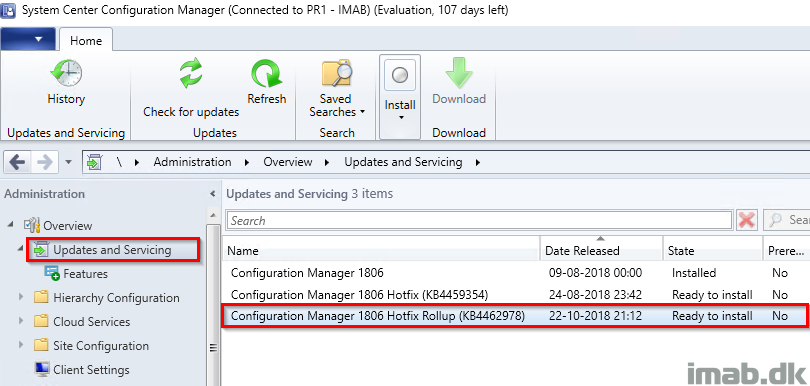
Task: Open Saved Searches folder icon
Action: (336, 73)
